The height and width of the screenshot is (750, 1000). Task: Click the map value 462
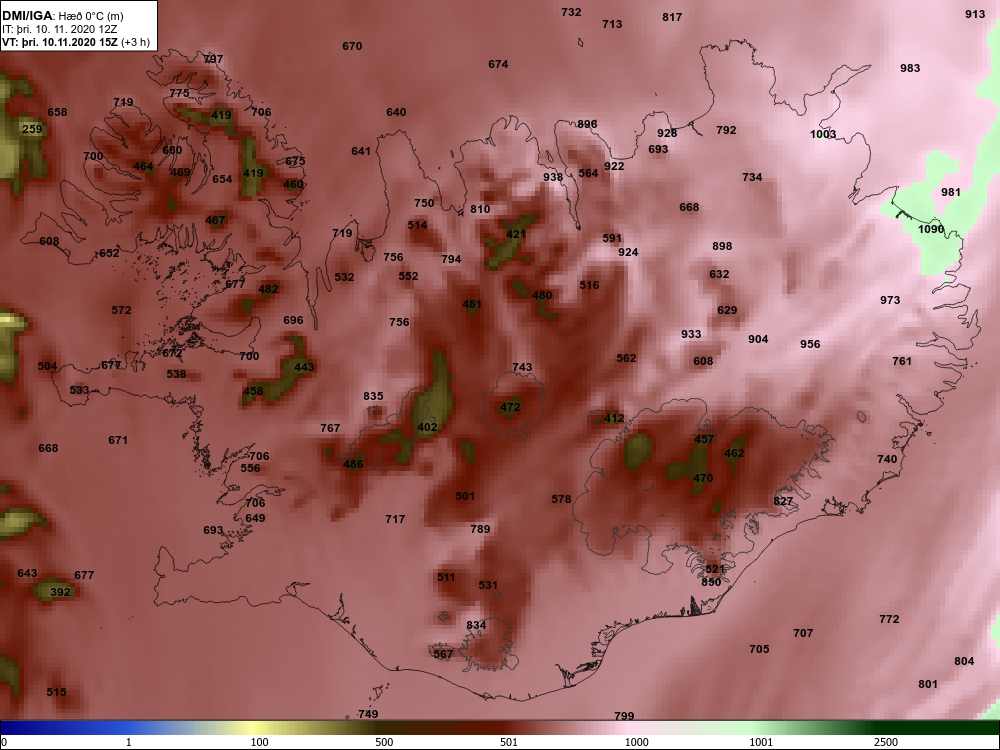coord(734,453)
